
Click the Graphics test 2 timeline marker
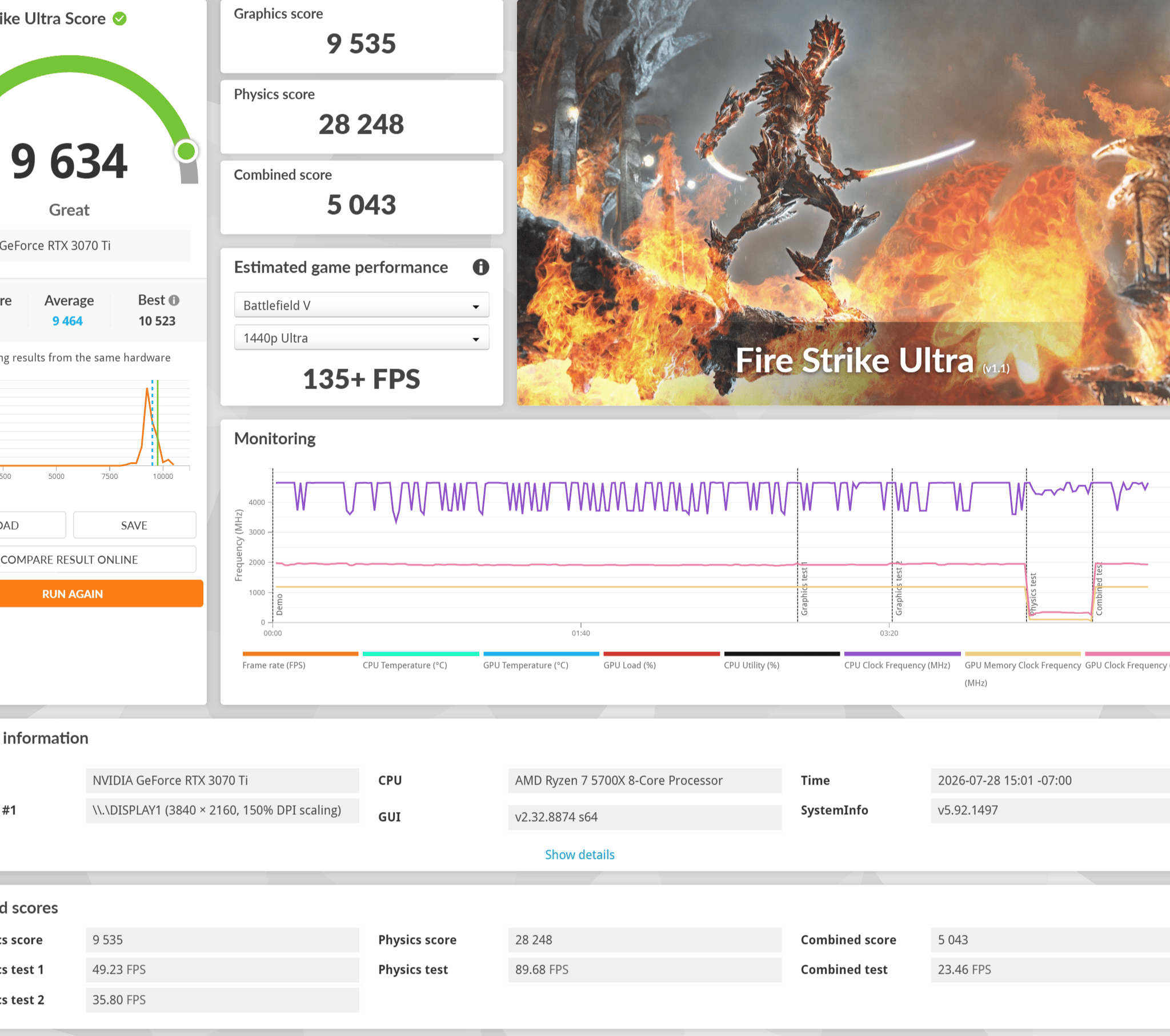899,589
